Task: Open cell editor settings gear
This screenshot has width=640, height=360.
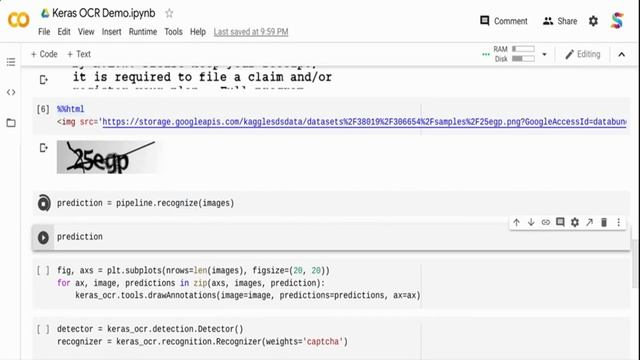Action: tap(575, 222)
